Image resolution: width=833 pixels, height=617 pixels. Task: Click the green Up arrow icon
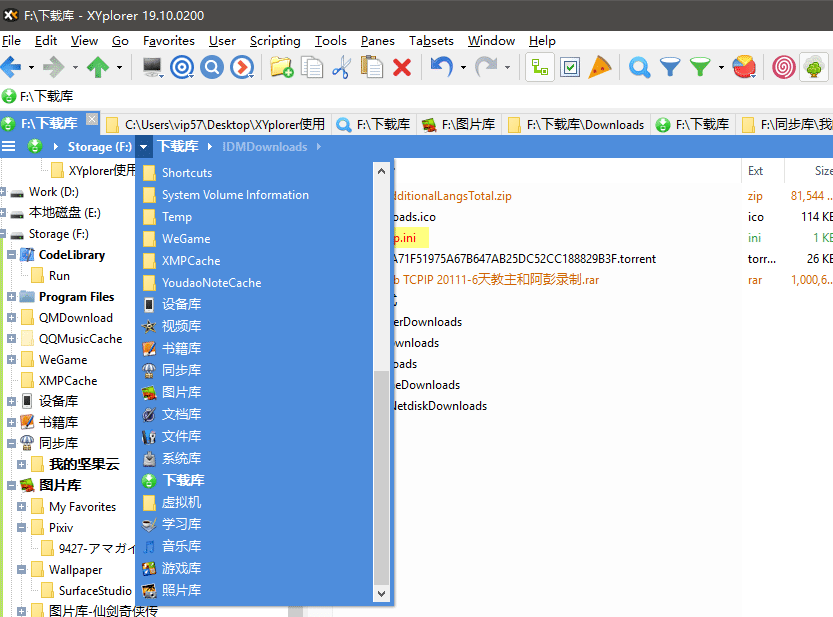click(97, 68)
